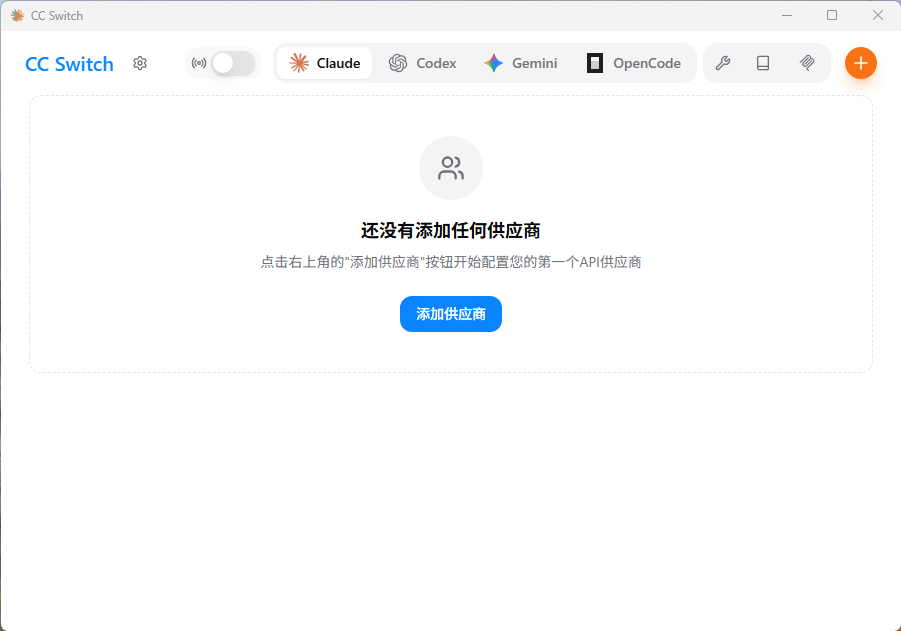Maximize the CC Switch window
The image size is (901, 631).
[832, 15]
